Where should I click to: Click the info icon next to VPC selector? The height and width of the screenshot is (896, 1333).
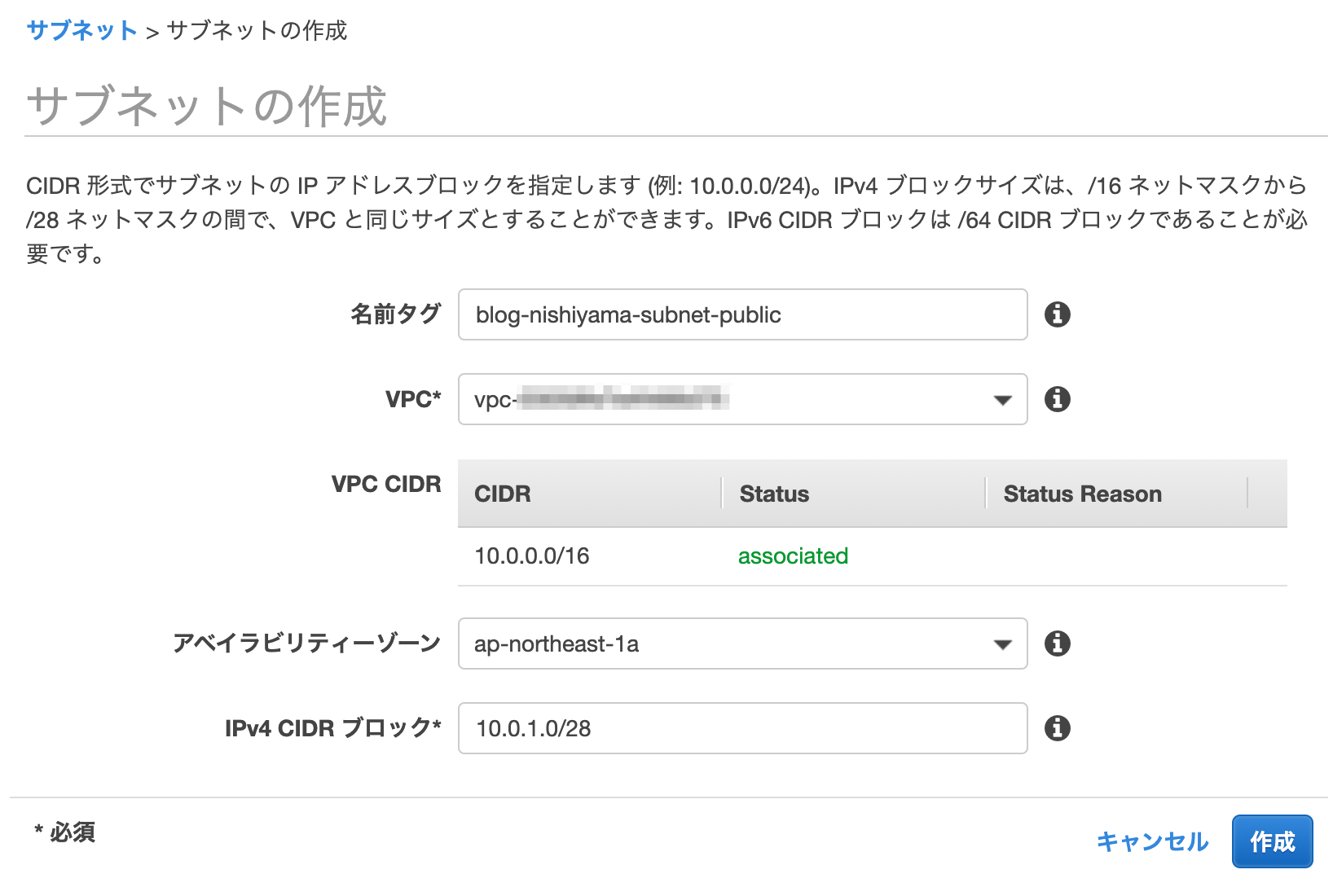1058,399
